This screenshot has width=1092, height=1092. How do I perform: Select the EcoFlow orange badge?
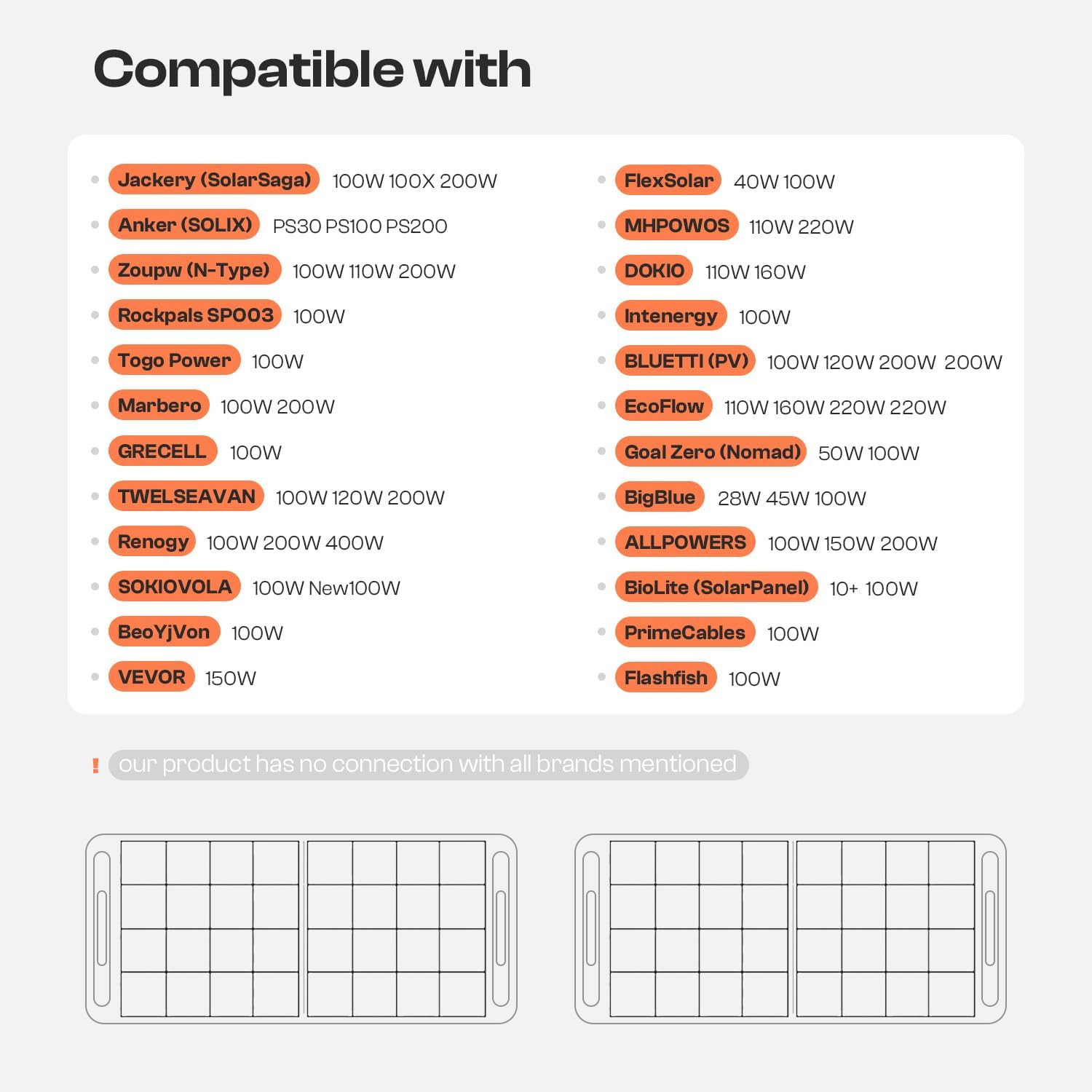(x=664, y=406)
